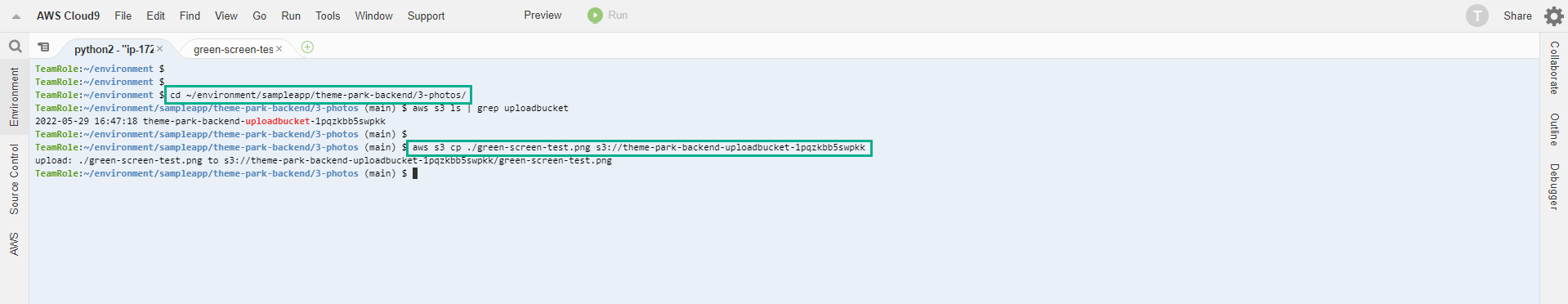Image resolution: width=1568 pixels, height=304 pixels.
Task: Click the user avatar T icon
Action: pos(1477,16)
